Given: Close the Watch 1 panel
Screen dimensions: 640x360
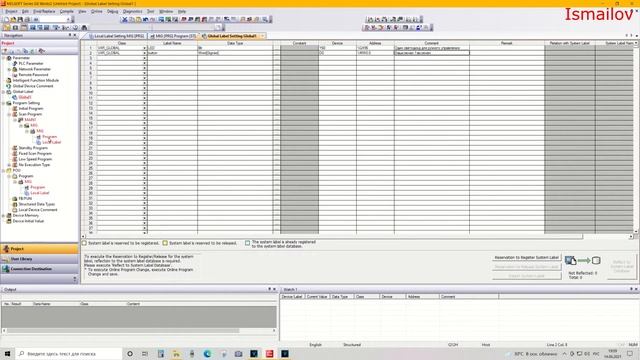Looking at the screenshot, I should [x=636, y=289].
